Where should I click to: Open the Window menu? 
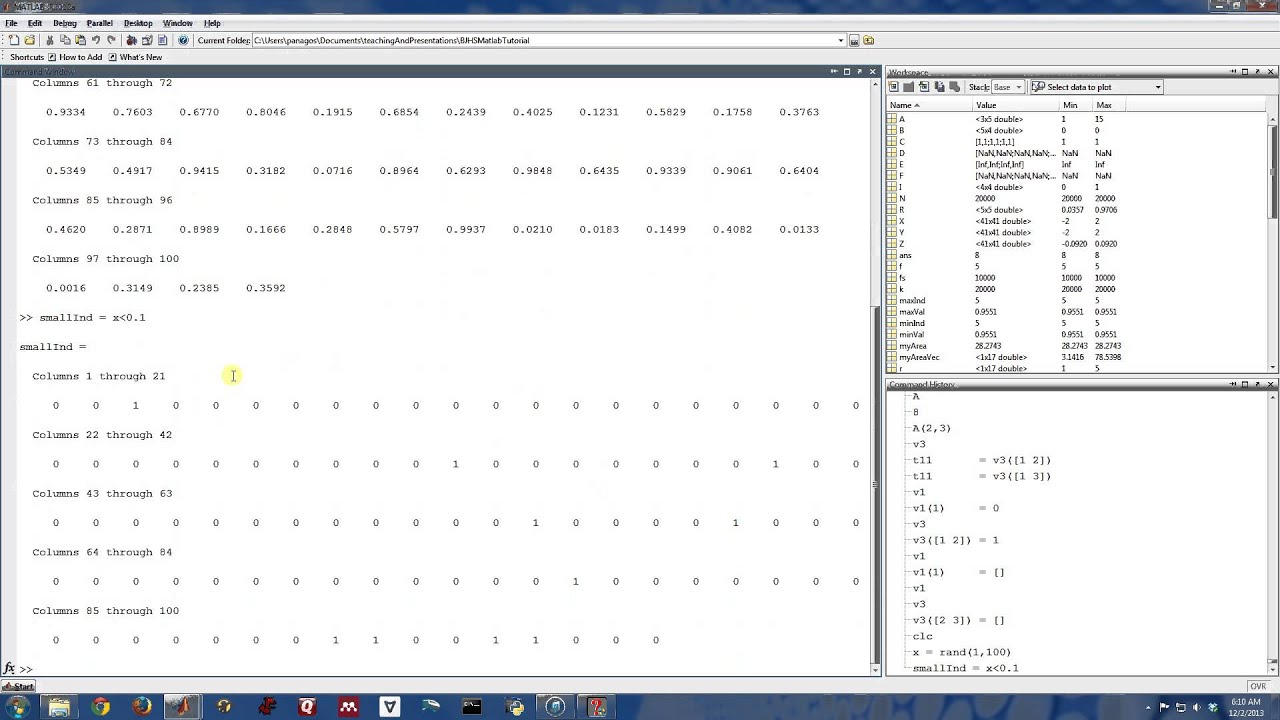pyautogui.click(x=178, y=23)
